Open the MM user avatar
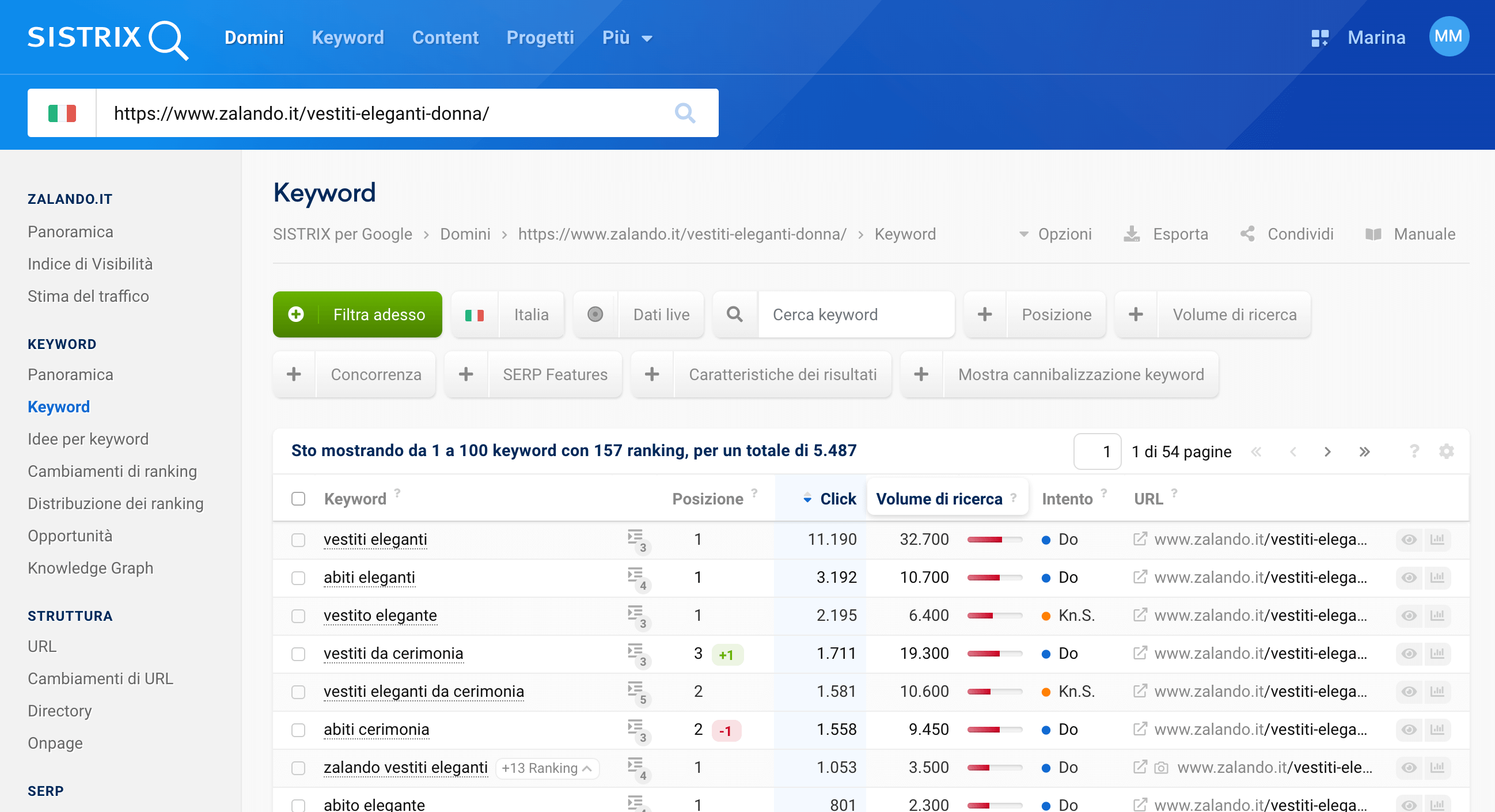Screen dimensions: 1495x812 pyautogui.click(x=1448, y=36)
